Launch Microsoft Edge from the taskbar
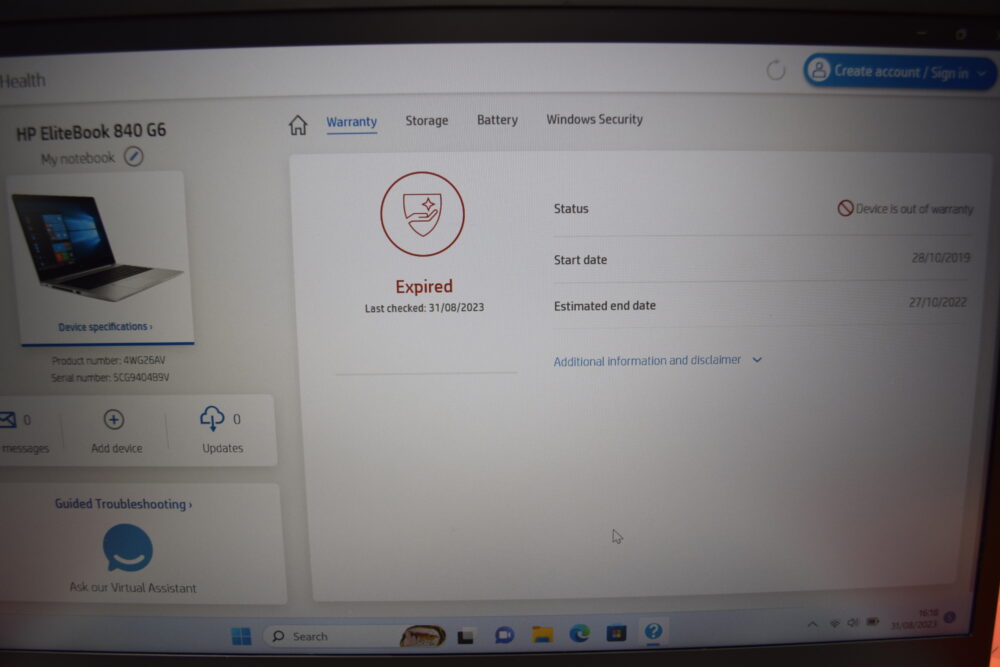The width and height of the screenshot is (1000, 667). [579, 633]
